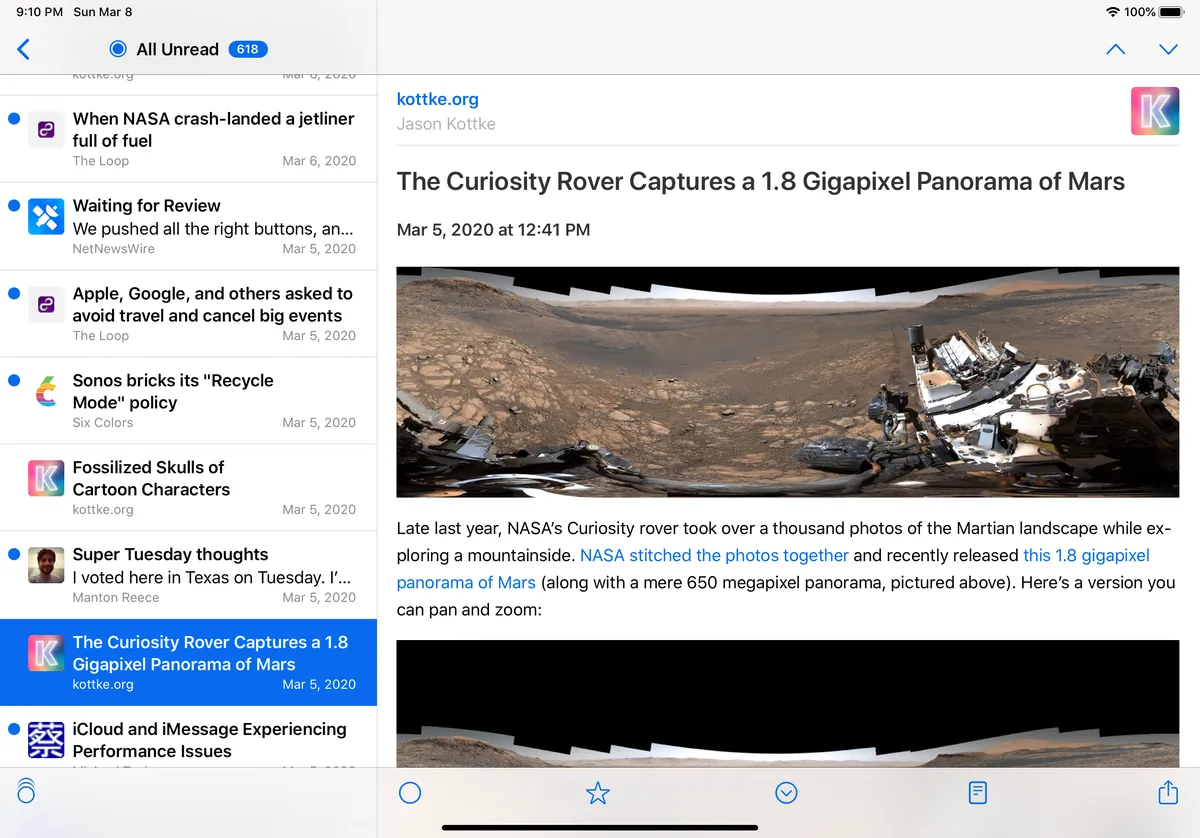
Task: Jump to the next article with down chevron
Action: pyautogui.click(x=1167, y=49)
